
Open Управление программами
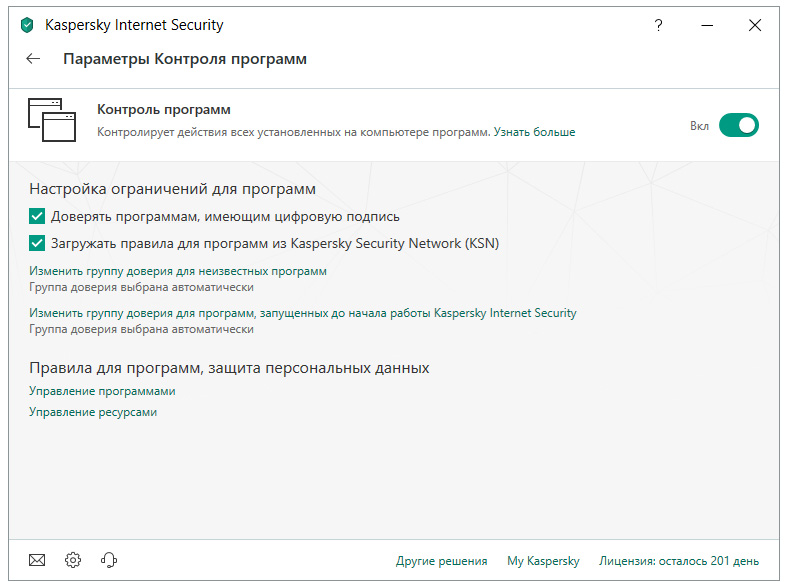pyautogui.click(x=102, y=391)
